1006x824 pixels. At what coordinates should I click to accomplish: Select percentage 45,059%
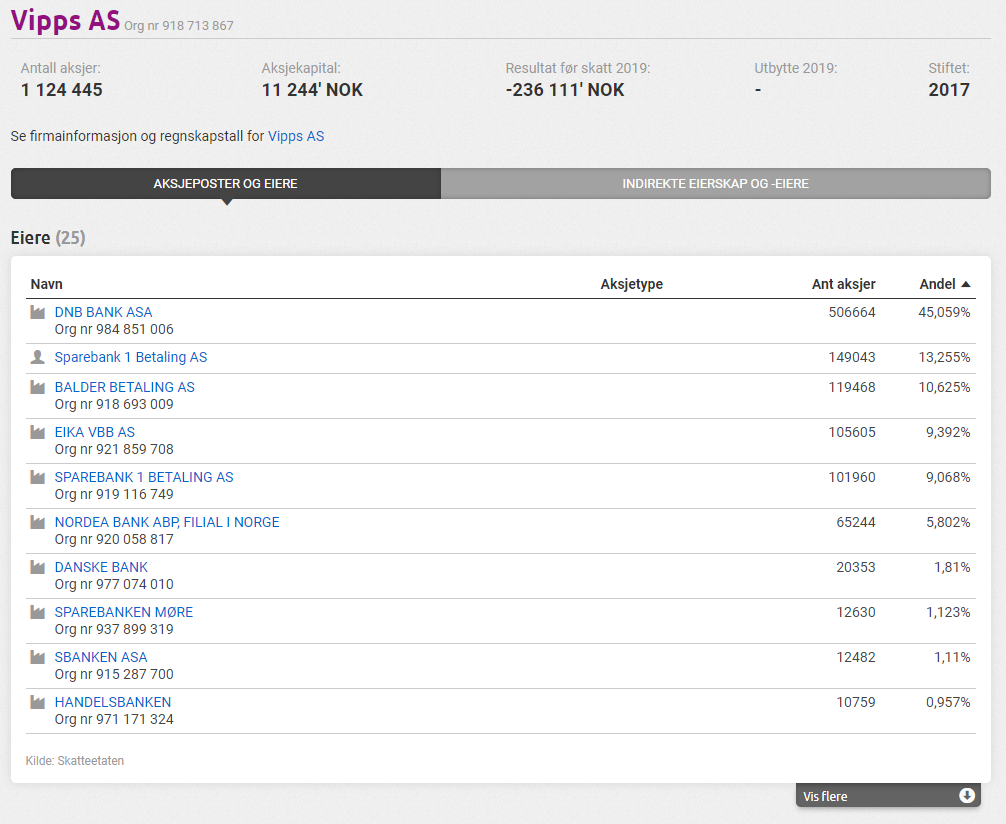pos(944,313)
